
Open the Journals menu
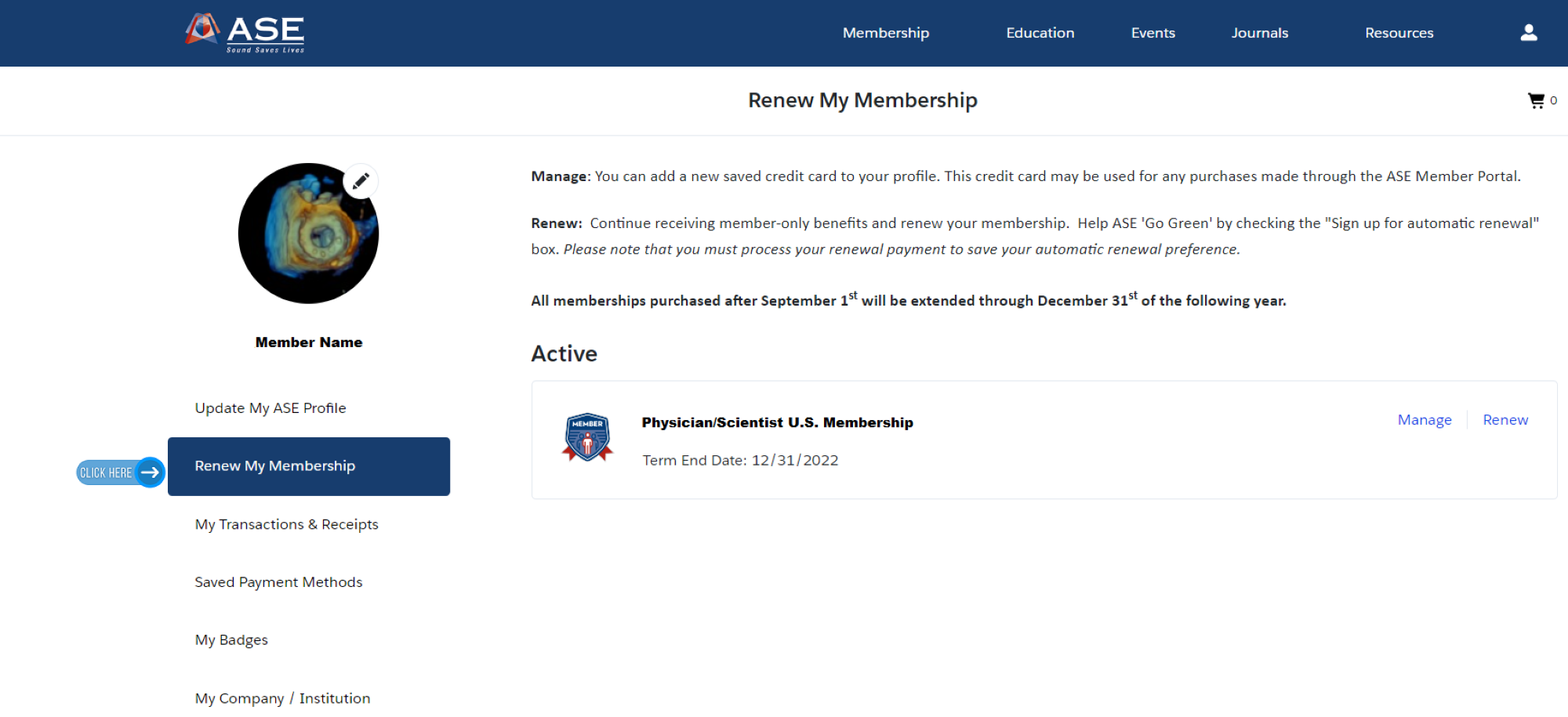point(1259,33)
